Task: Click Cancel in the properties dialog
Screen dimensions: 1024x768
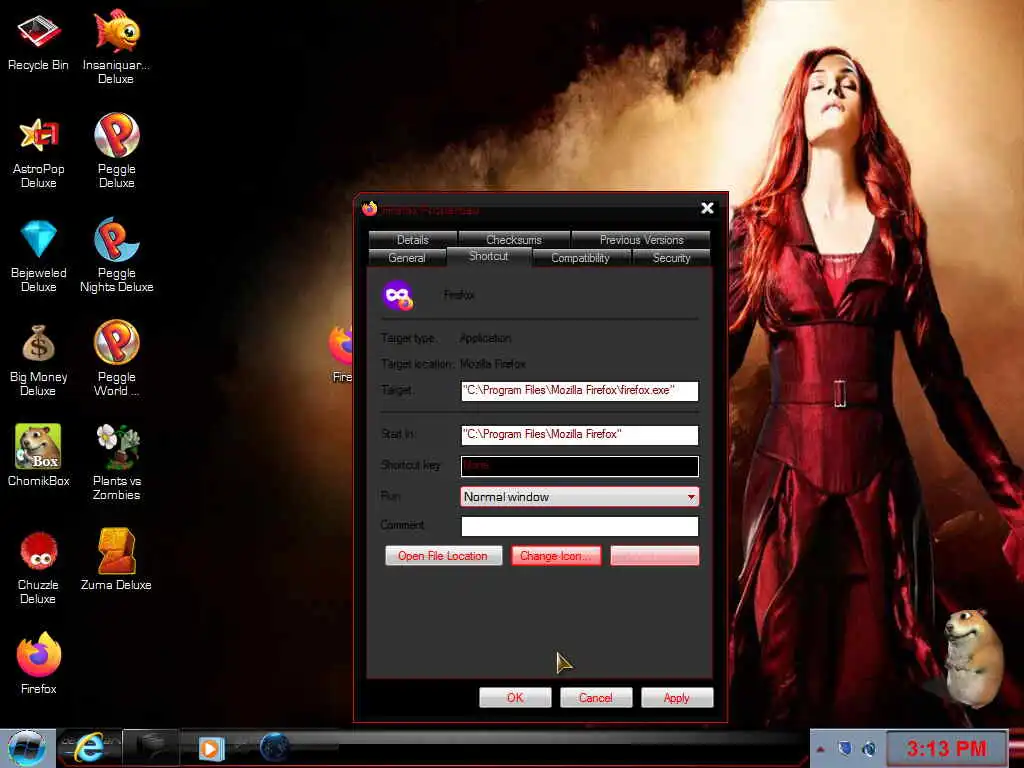Action: pos(596,697)
